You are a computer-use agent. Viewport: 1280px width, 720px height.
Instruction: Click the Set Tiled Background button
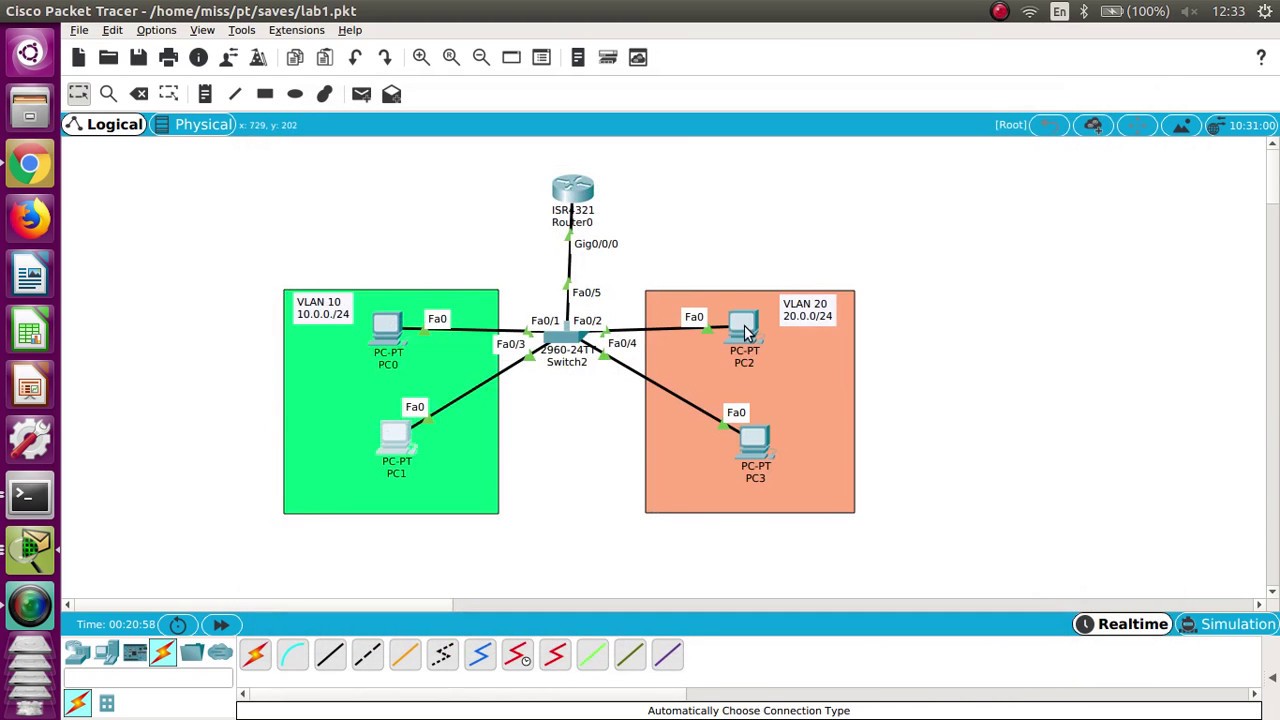(1181, 125)
